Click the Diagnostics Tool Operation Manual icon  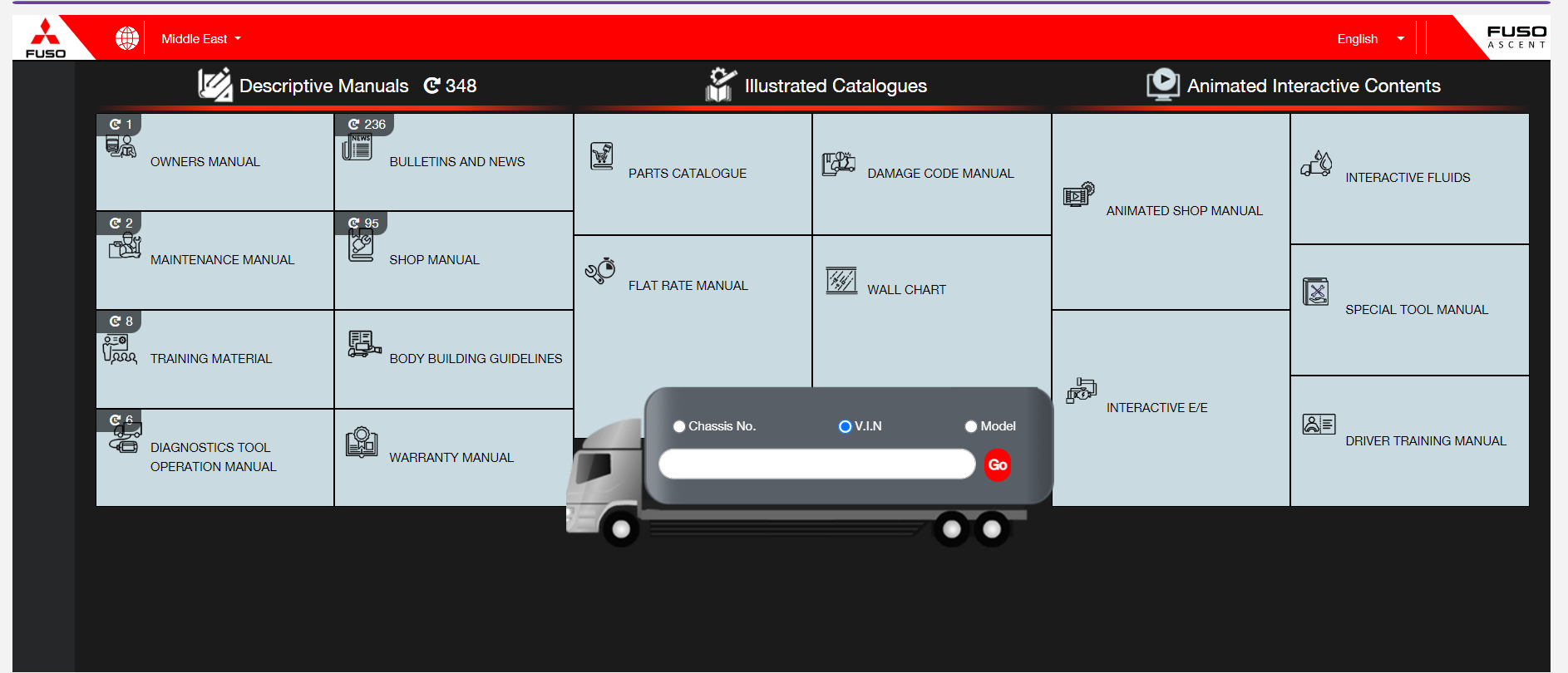125,439
